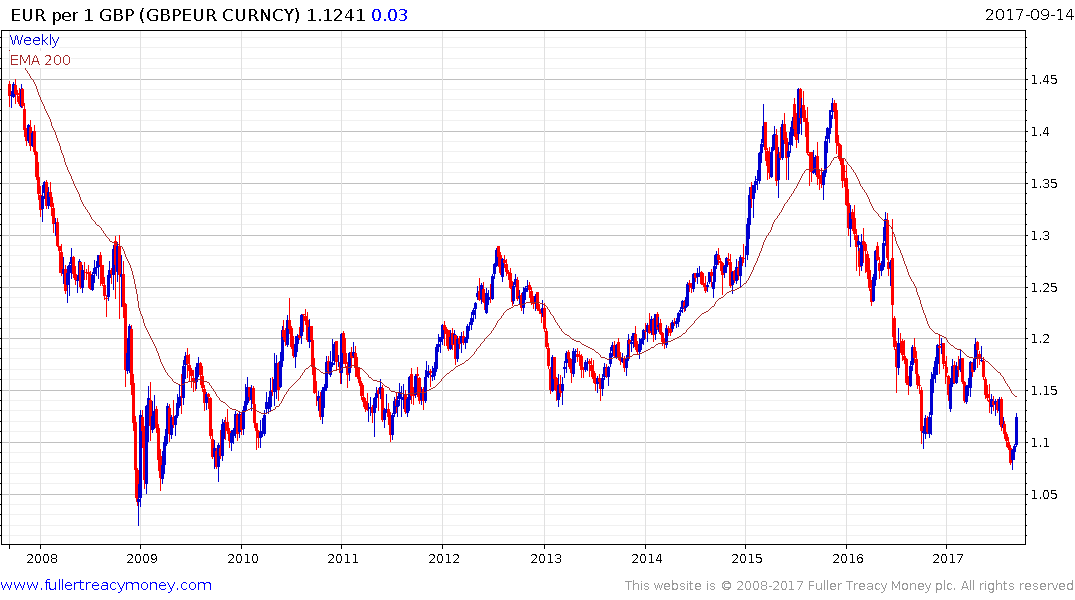Click the Fuller Treacy Money copyright notice
Viewport: 1075px width, 600px height.
click(x=849, y=586)
